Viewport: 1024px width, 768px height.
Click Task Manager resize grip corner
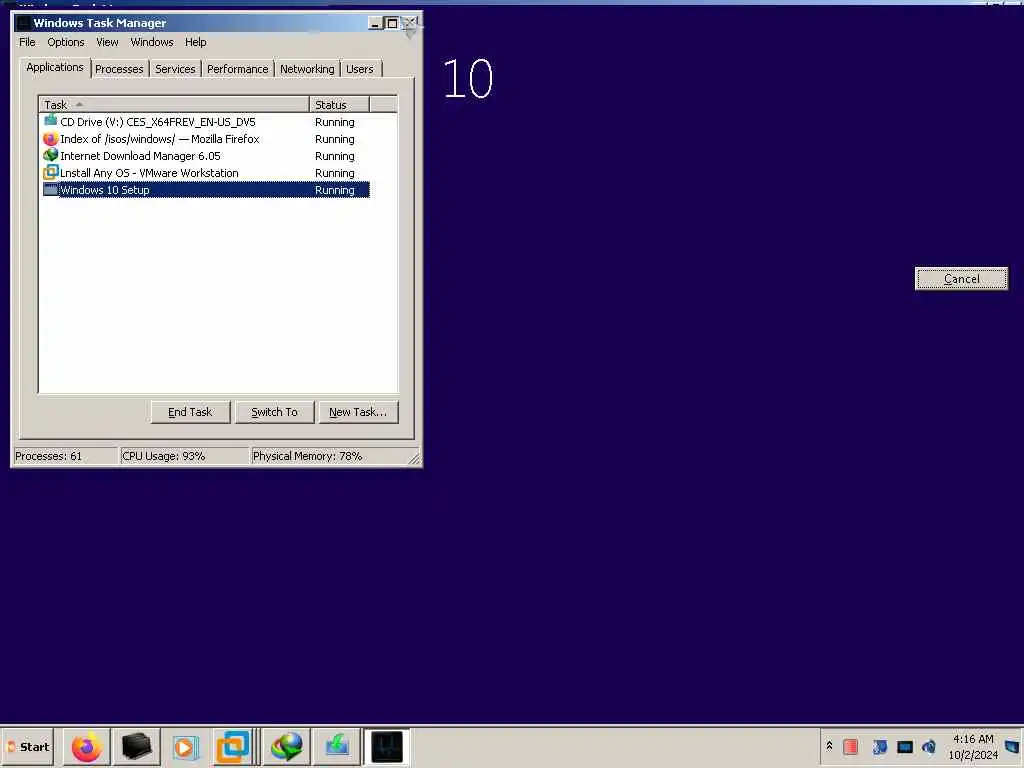click(415, 458)
